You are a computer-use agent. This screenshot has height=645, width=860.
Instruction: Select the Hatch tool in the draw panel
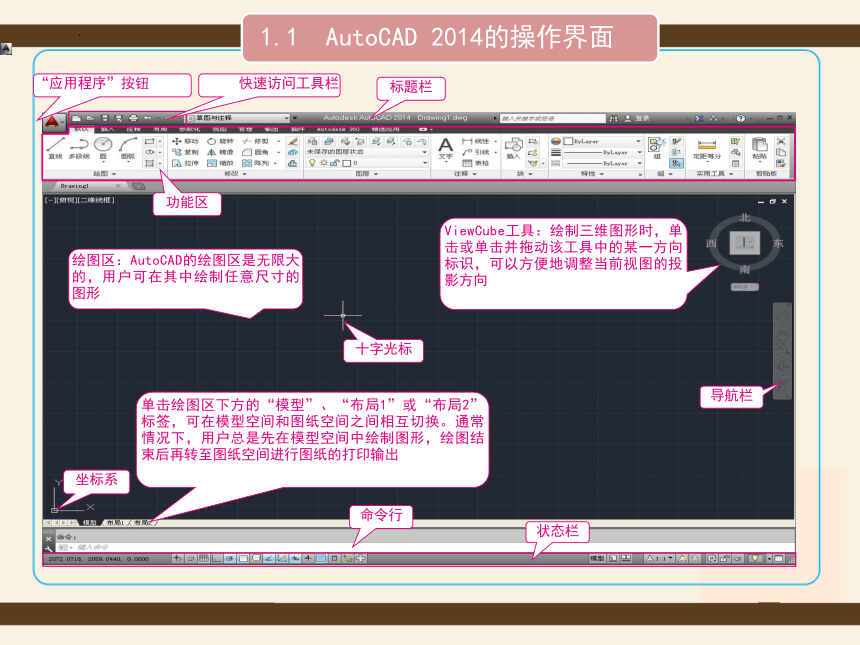(x=149, y=163)
